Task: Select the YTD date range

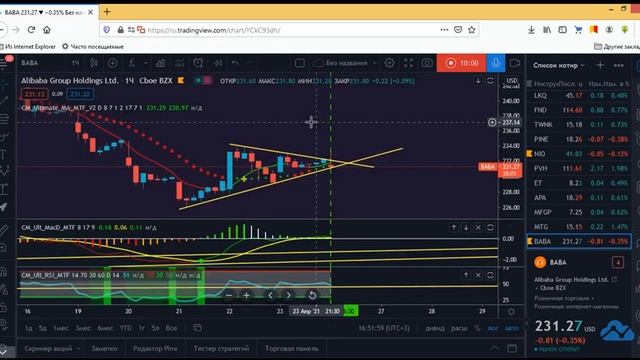Action: tap(126, 328)
